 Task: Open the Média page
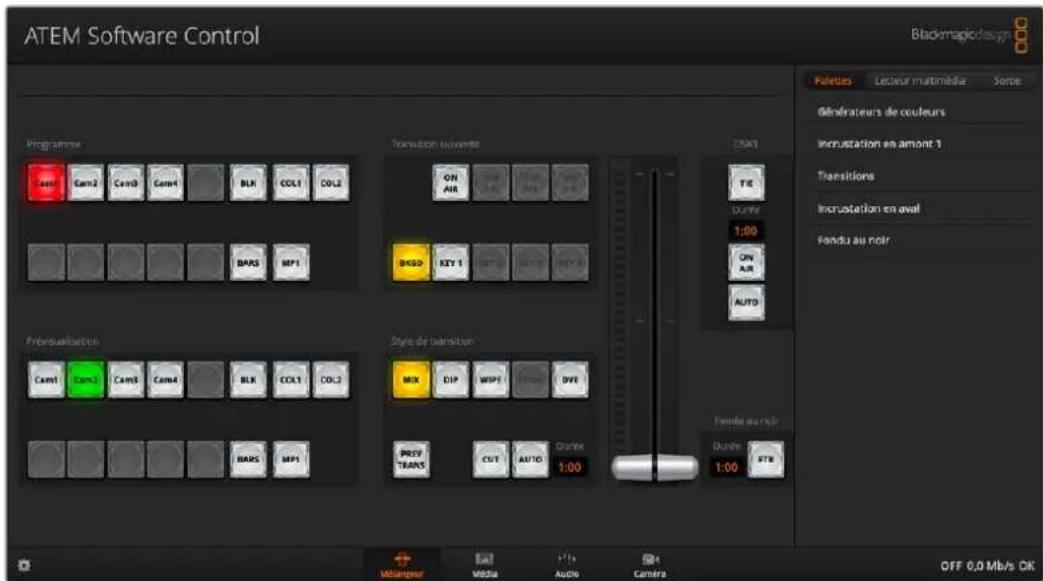[484, 565]
